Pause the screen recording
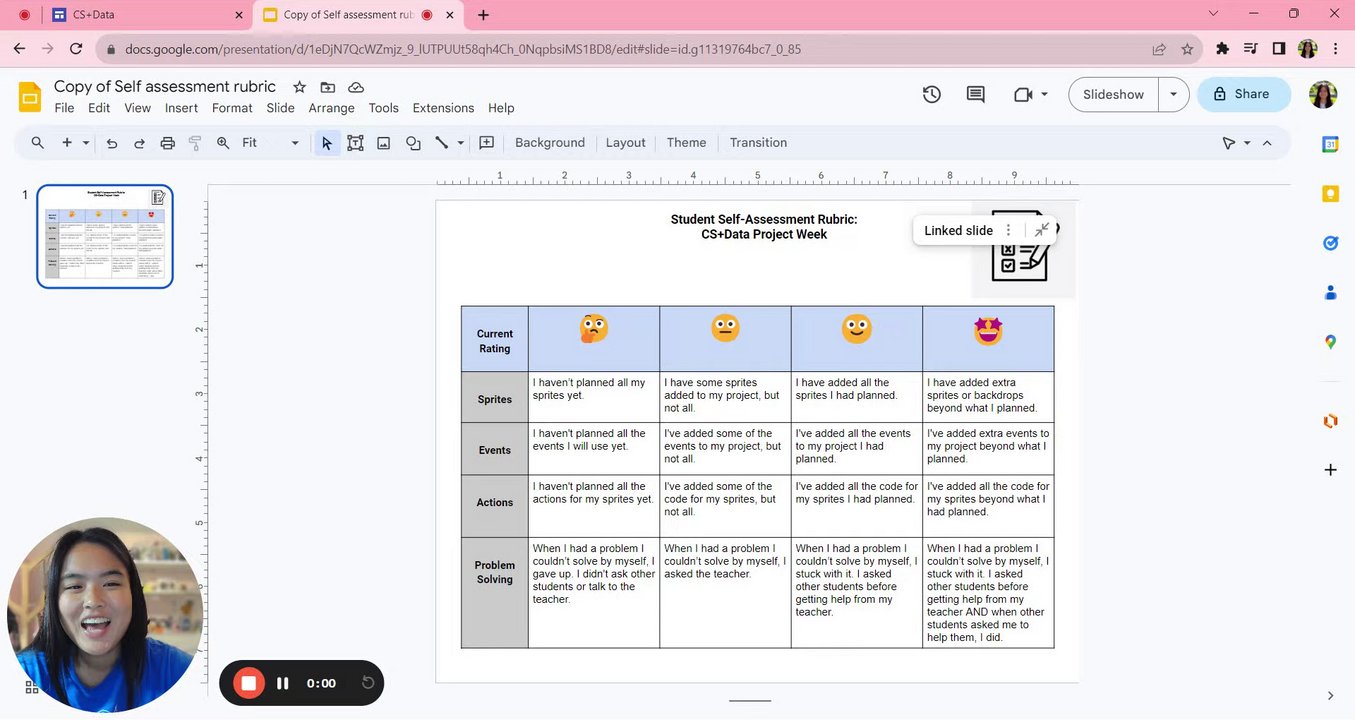Image resolution: width=1355 pixels, height=720 pixels. 283,683
